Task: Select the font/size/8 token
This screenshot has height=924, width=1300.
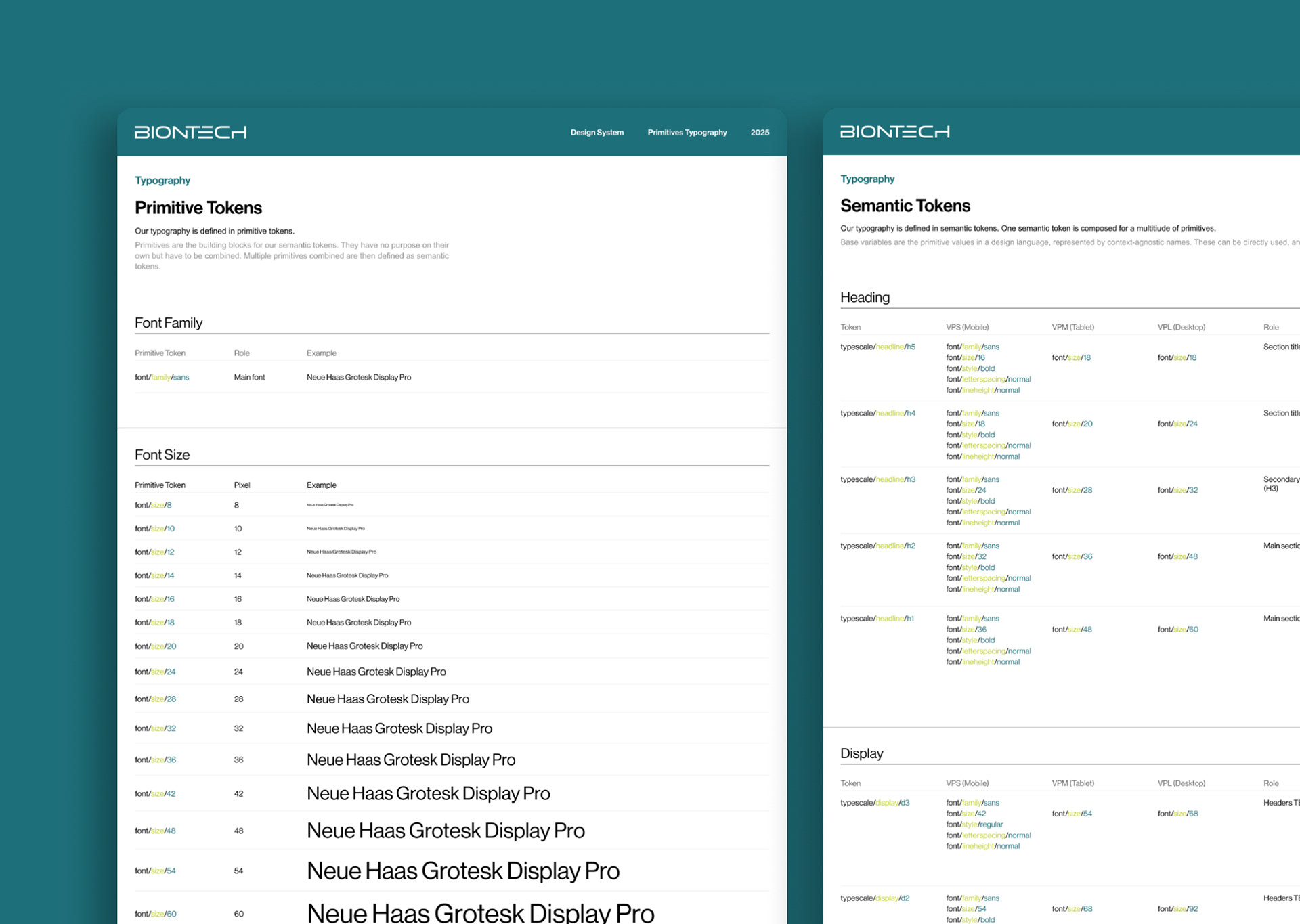Action: pyautogui.click(x=153, y=506)
